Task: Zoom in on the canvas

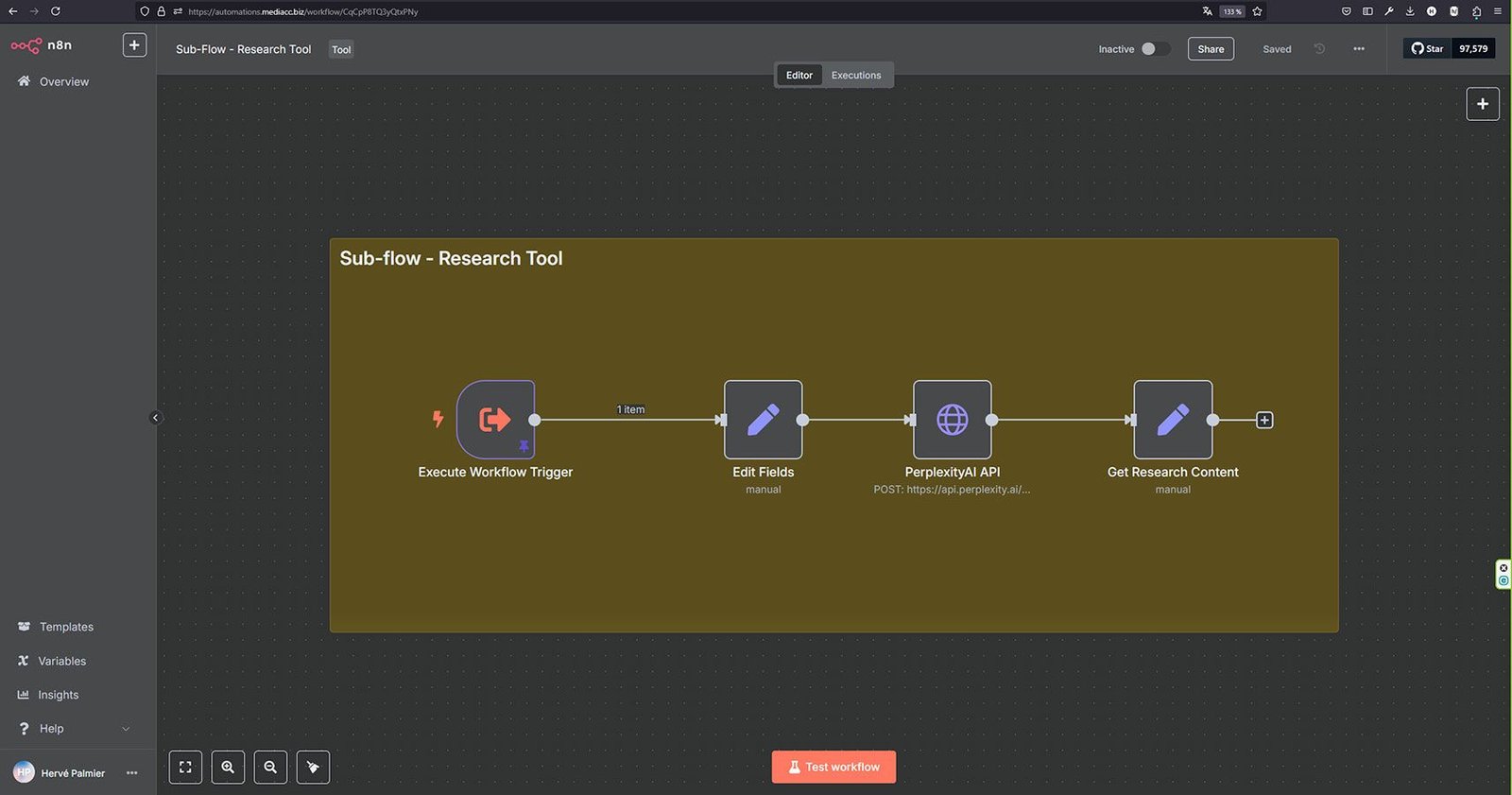Action: click(228, 768)
